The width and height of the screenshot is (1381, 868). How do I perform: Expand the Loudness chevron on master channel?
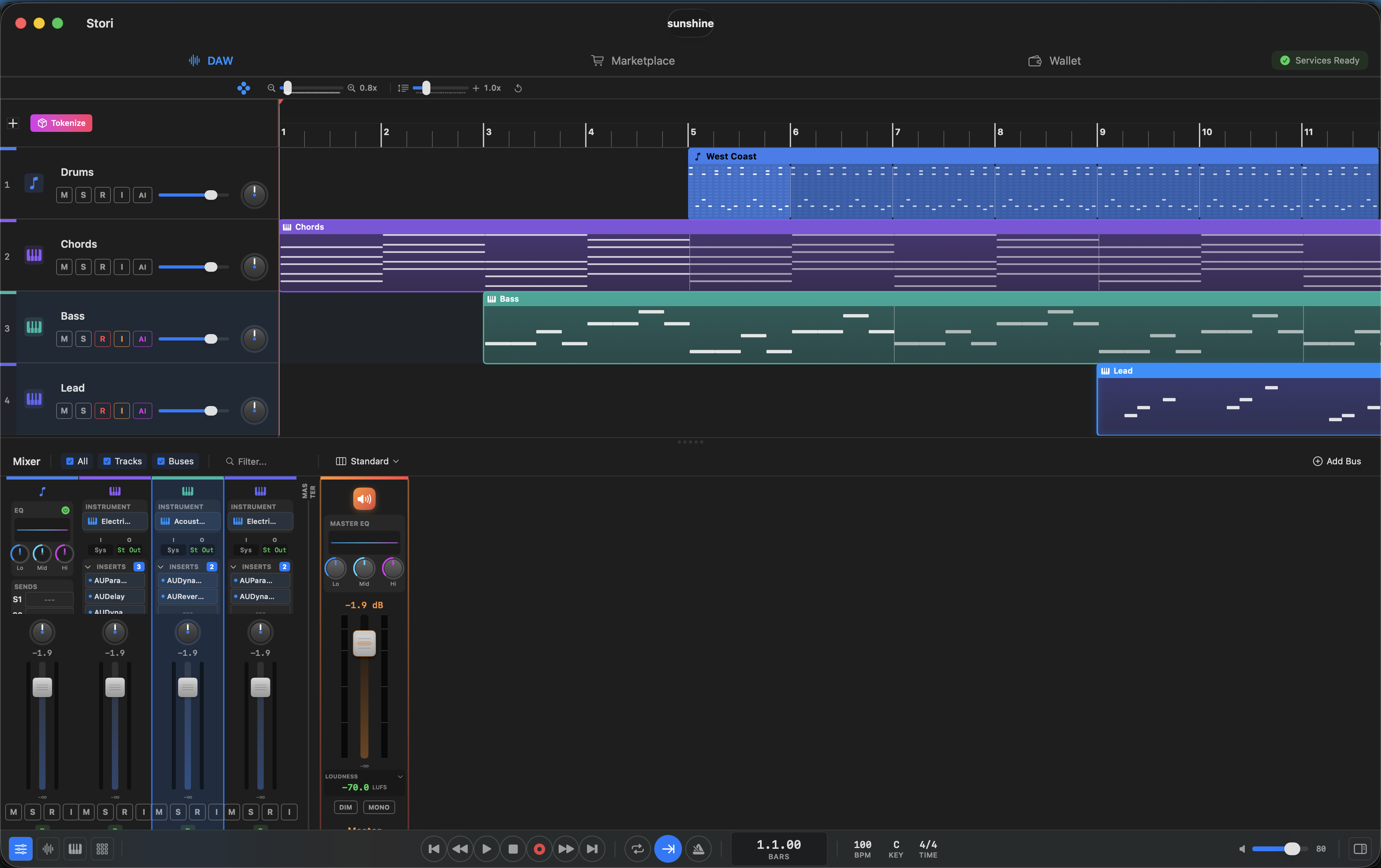(400, 776)
